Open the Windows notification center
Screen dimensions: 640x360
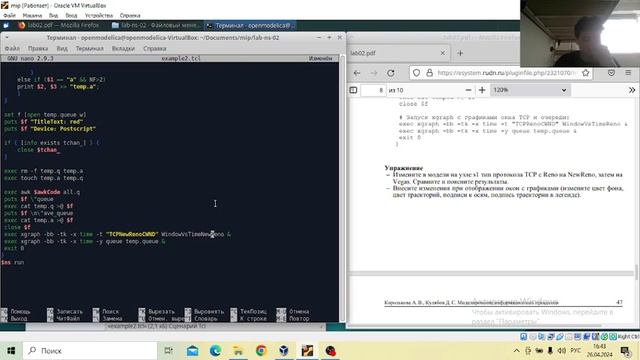[x=625, y=351]
